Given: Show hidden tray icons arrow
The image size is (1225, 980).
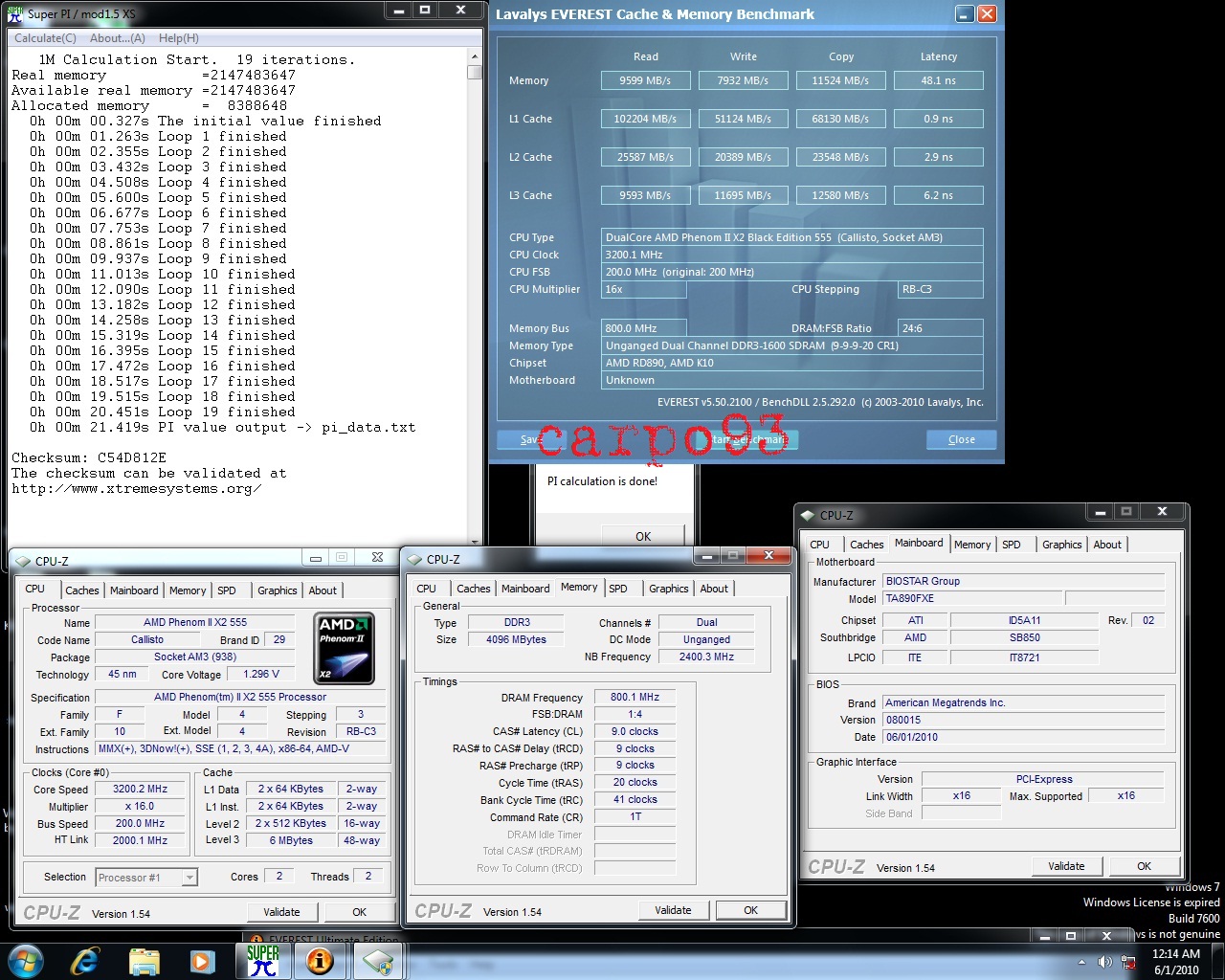Looking at the screenshot, I should tap(1081, 962).
